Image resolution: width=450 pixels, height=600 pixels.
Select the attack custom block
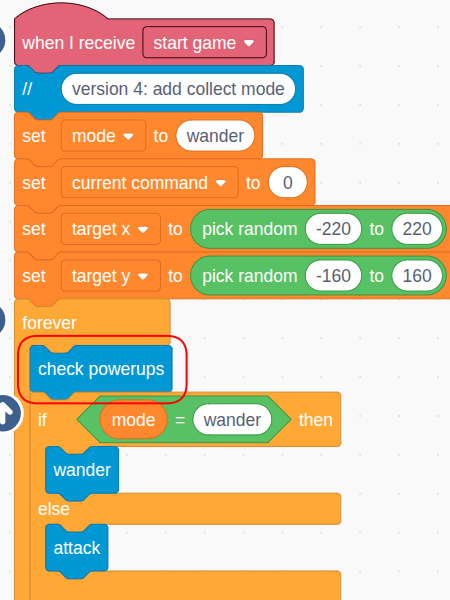click(x=77, y=548)
